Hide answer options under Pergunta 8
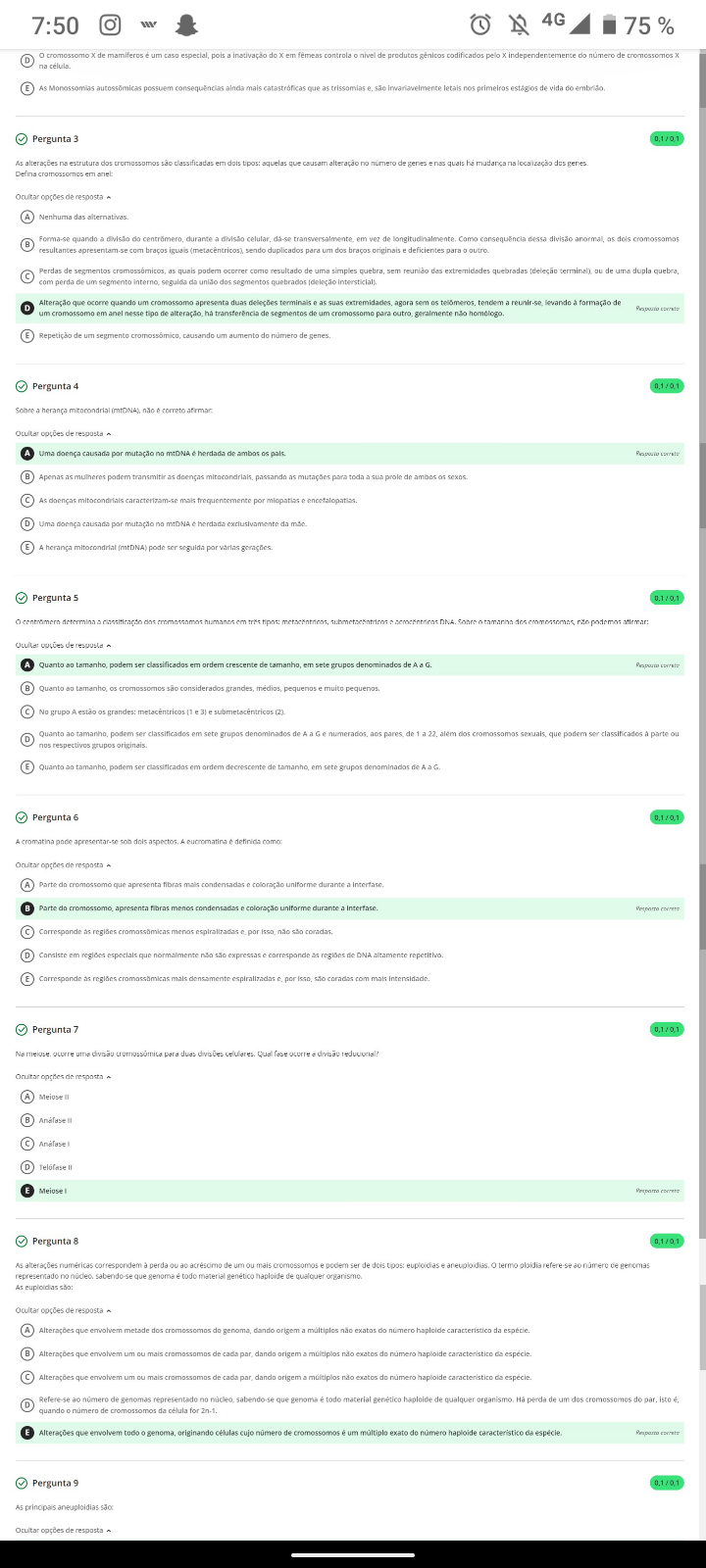The width and height of the screenshot is (706, 1568). (x=63, y=1310)
